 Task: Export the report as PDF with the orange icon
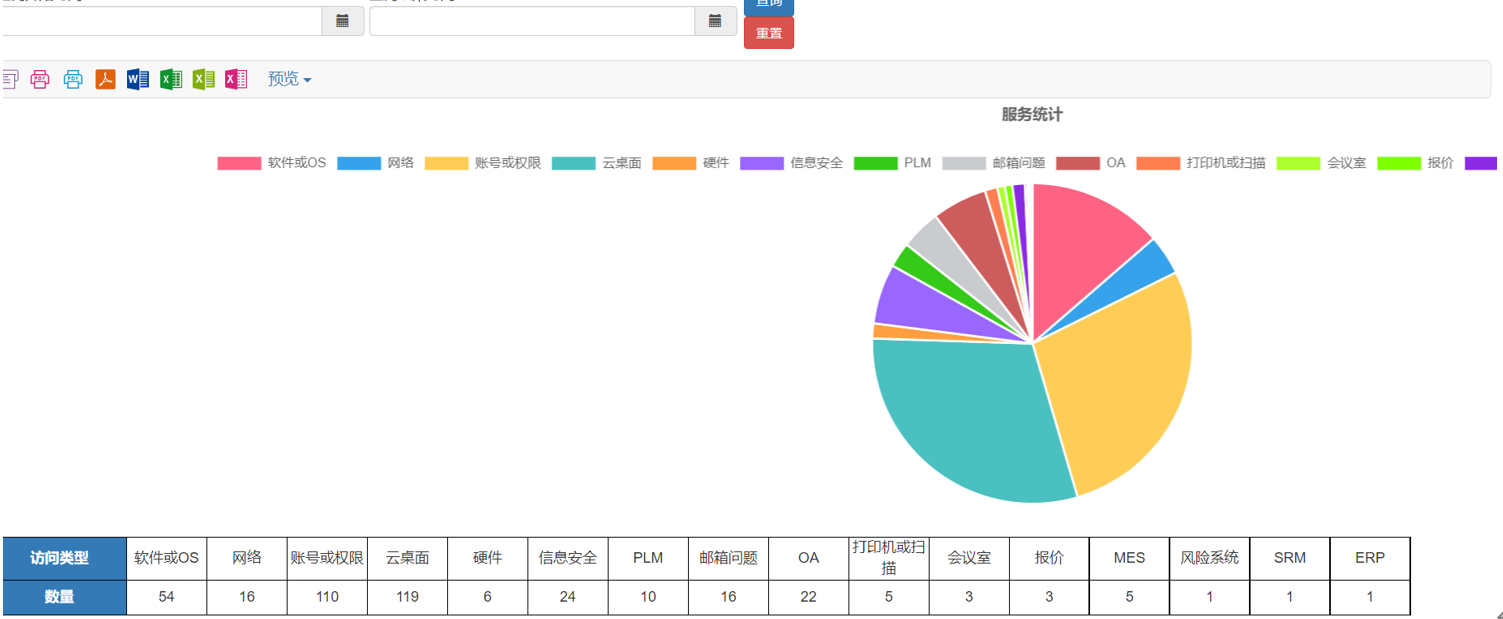click(105, 79)
